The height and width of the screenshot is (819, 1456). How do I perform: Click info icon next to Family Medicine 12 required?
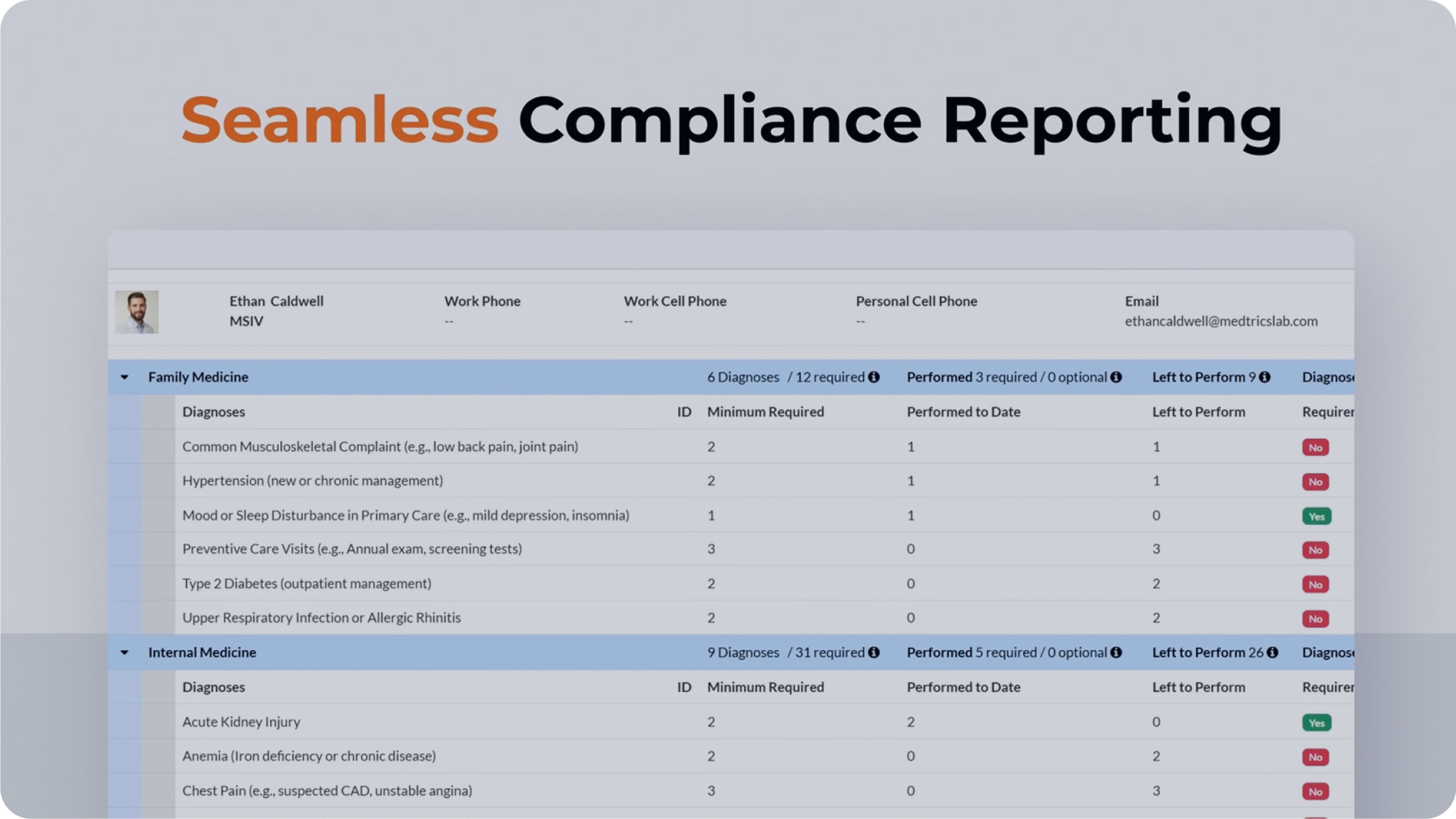pos(873,377)
